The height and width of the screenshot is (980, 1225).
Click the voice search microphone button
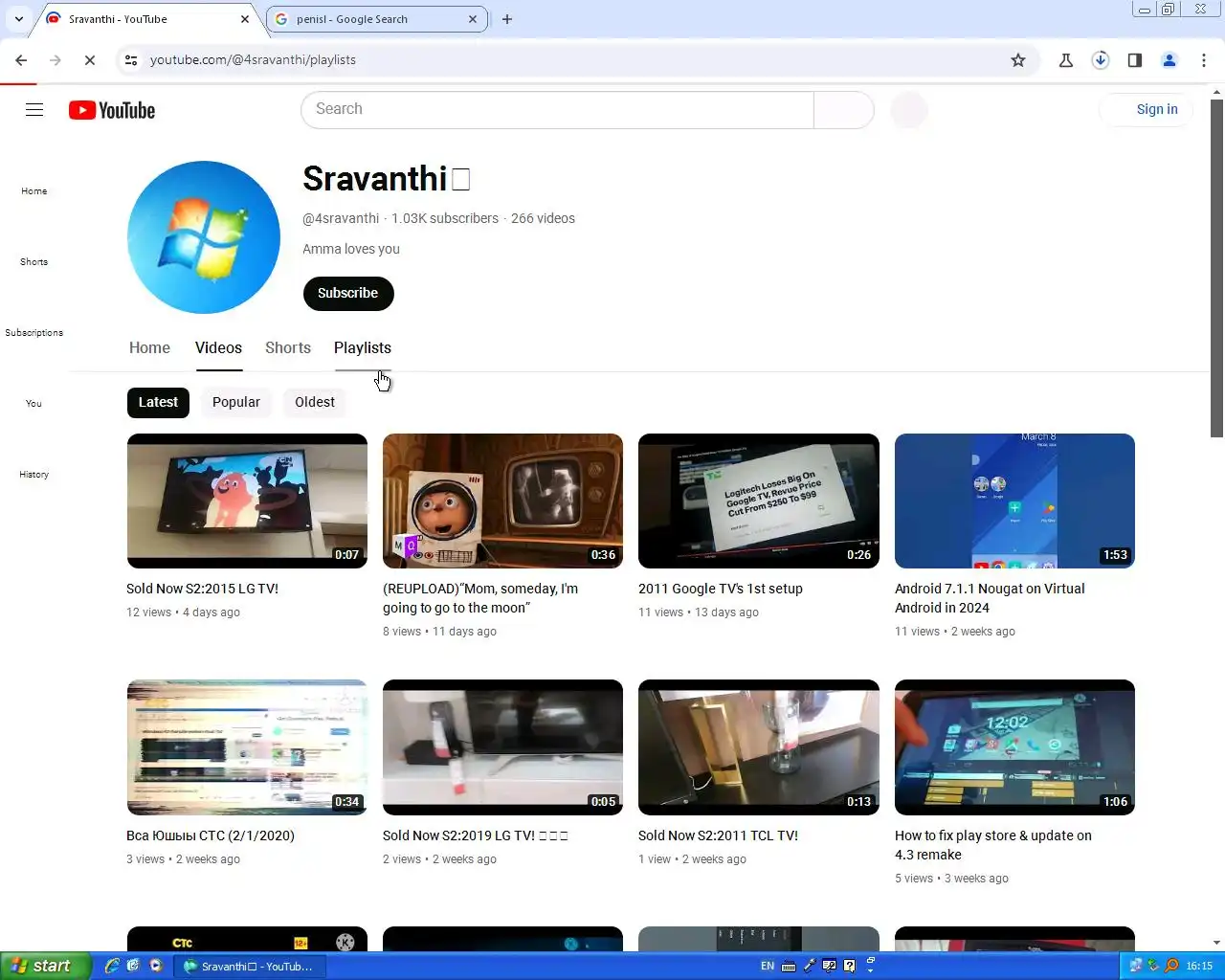tap(908, 110)
